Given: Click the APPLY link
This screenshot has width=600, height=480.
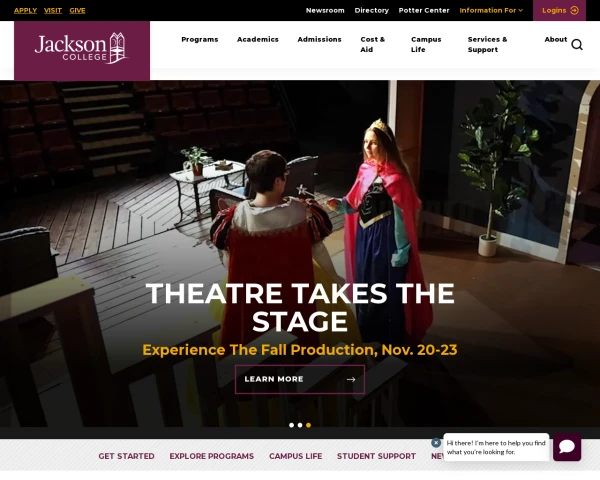Looking at the screenshot, I should pyautogui.click(x=25, y=10).
